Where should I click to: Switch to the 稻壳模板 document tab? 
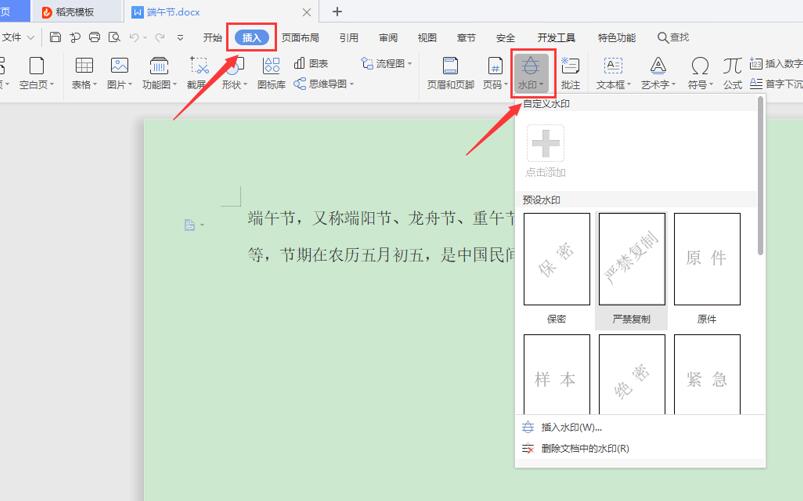(75, 12)
